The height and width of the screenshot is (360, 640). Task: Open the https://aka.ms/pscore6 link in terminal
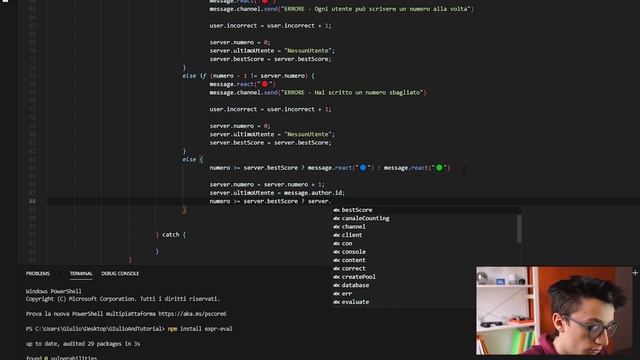click(x=192, y=314)
